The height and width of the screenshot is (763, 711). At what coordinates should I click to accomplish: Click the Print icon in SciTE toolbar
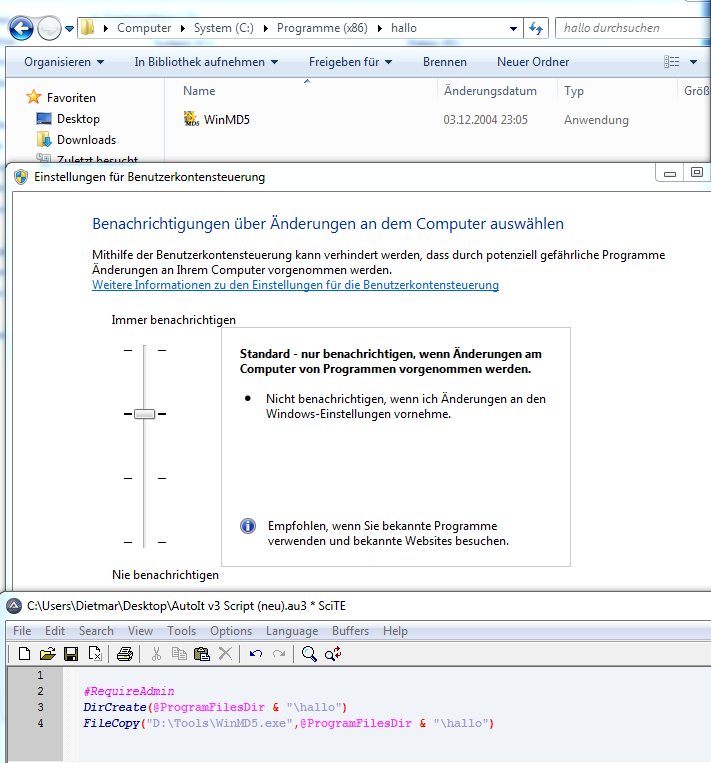pos(124,654)
